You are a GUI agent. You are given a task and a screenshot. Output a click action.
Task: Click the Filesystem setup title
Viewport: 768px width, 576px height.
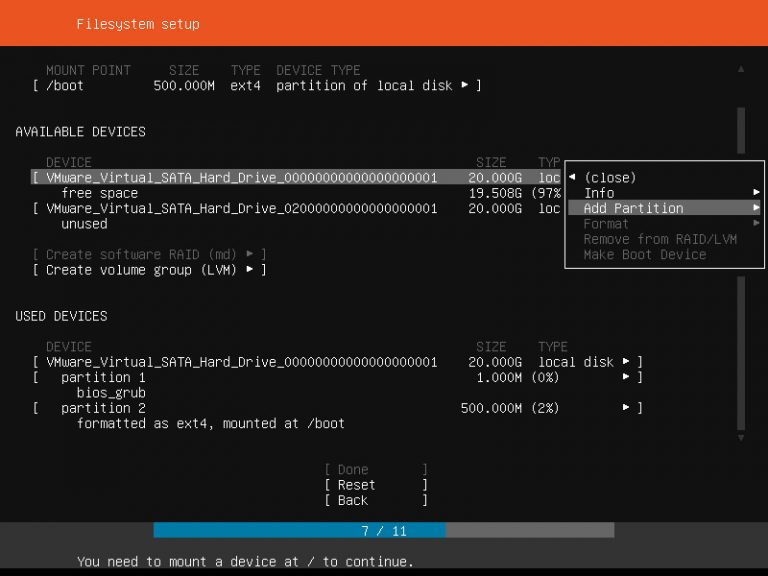pyautogui.click(x=138, y=24)
